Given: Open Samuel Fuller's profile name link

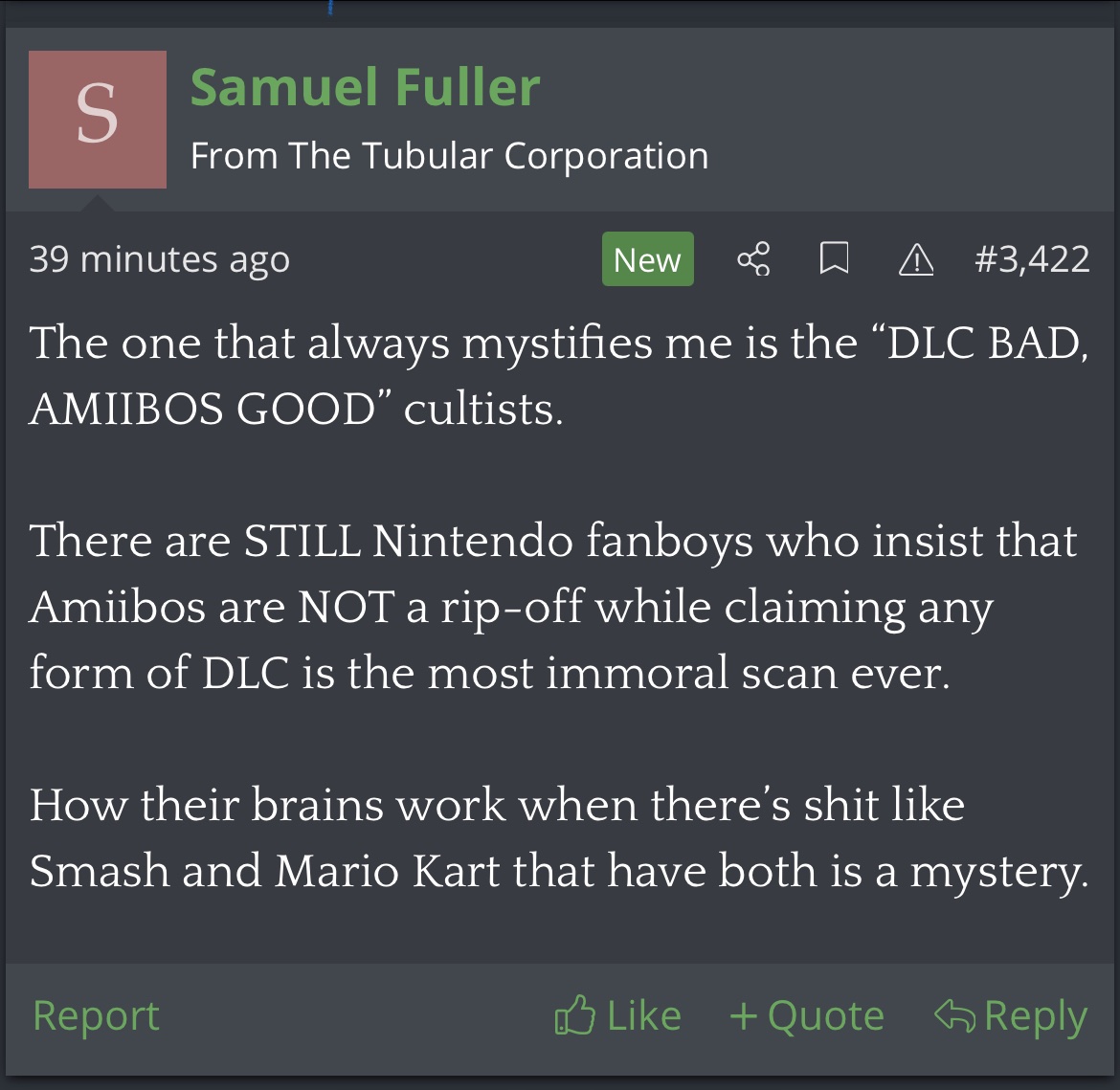Looking at the screenshot, I should [x=365, y=87].
